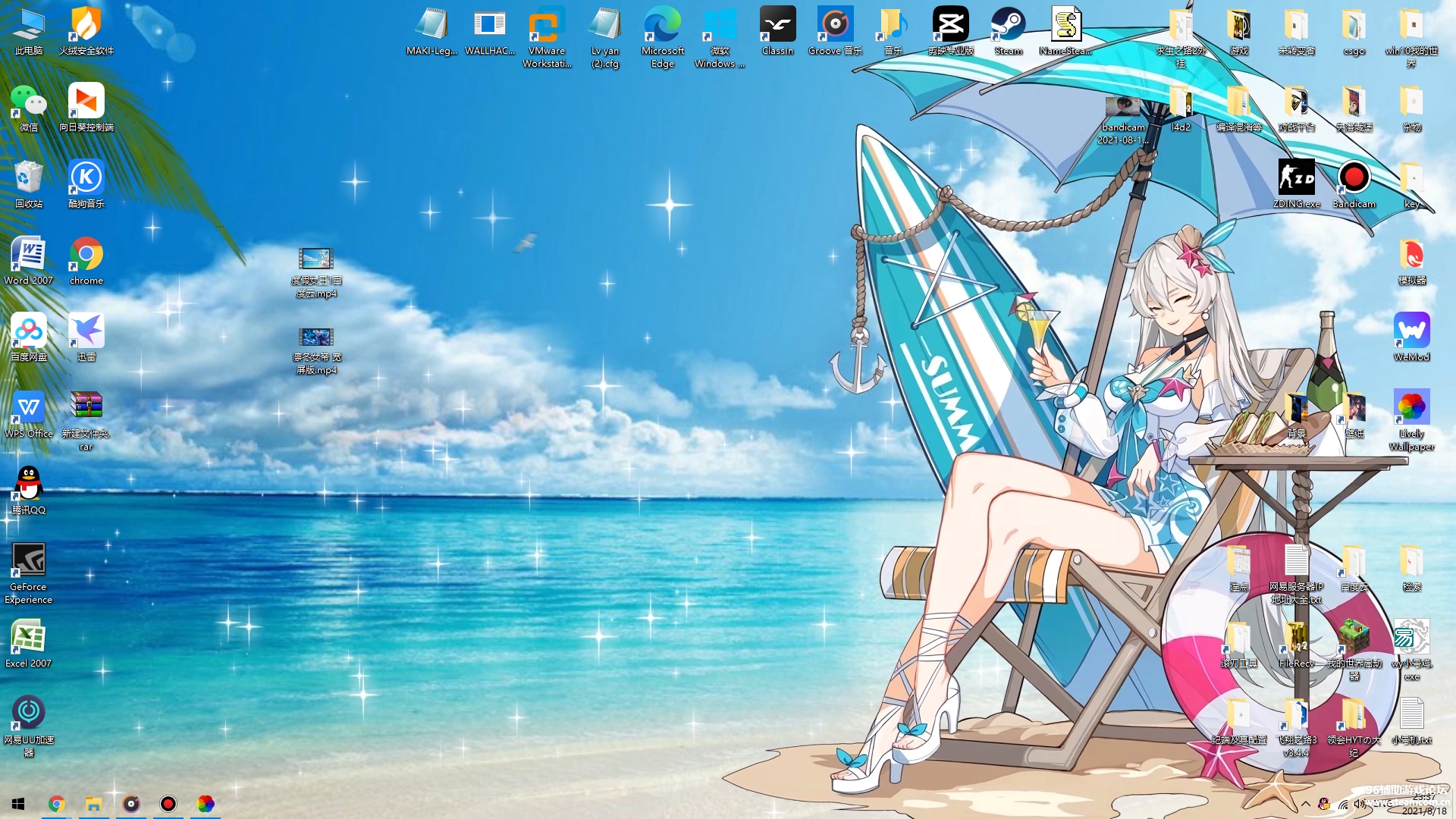
Task: Open the l4d2 folder on desktop
Action: [1181, 106]
